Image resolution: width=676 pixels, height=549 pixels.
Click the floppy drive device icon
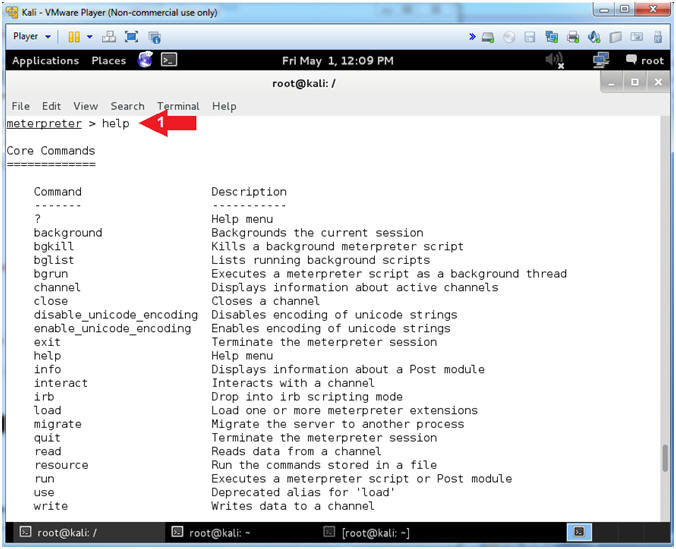530,38
